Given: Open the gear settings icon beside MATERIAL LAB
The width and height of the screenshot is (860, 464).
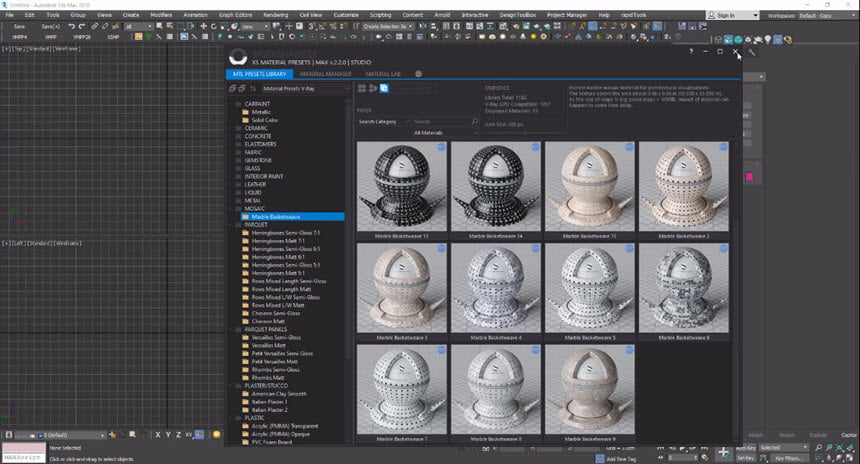Looking at the screenshot, I should point(418,74).
